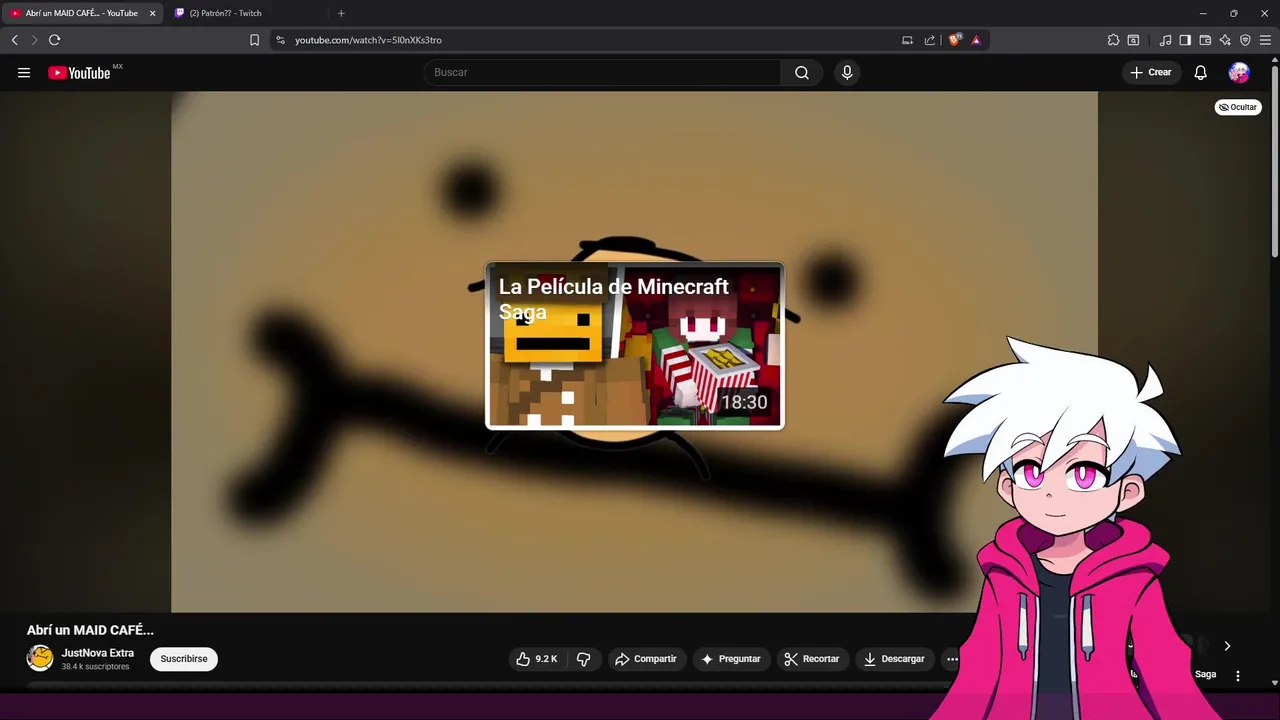
Task: Click the scrollbar down arrow
Action: pos(1274,683)
